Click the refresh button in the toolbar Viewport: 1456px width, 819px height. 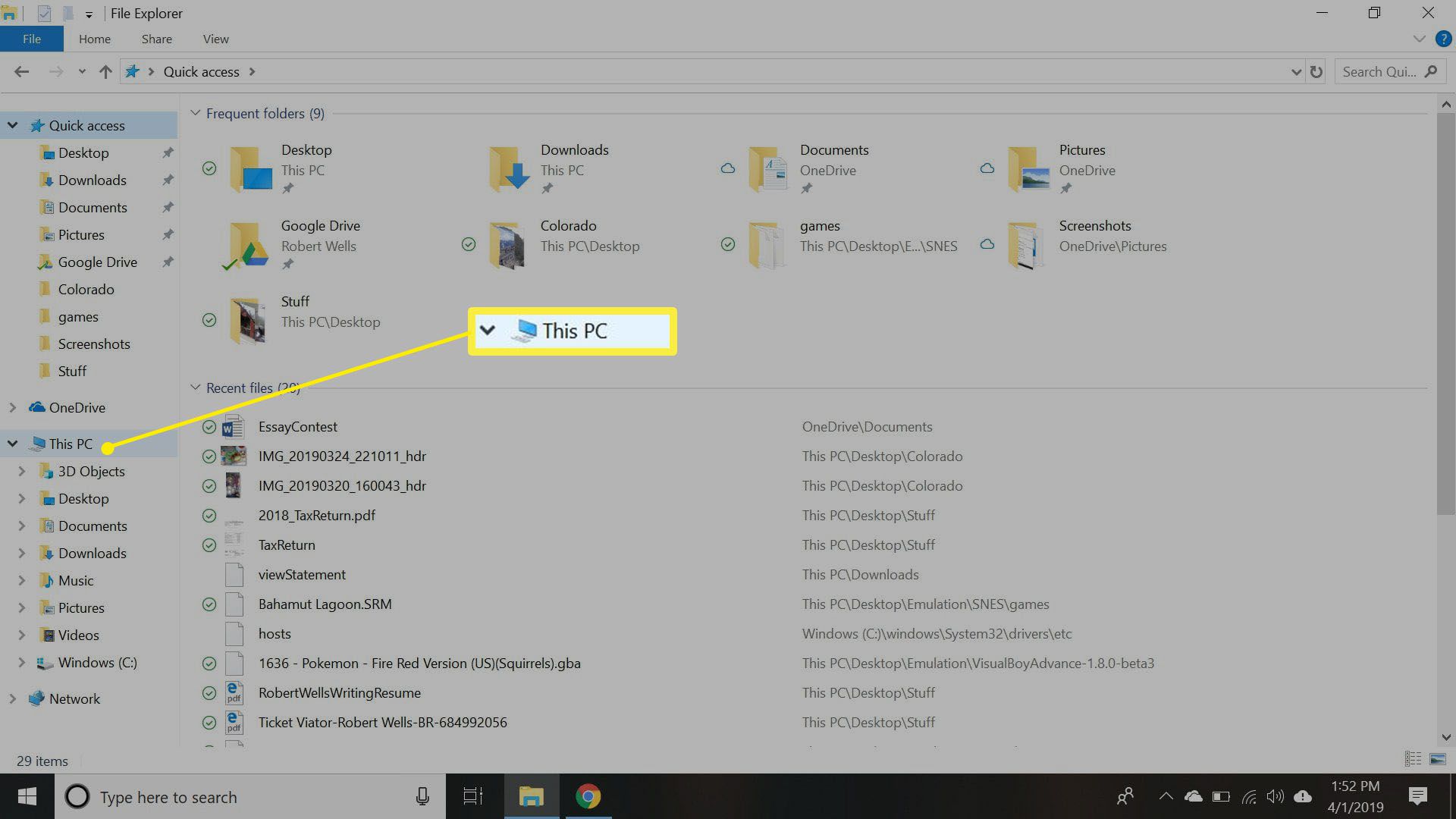coord(1317,71)
